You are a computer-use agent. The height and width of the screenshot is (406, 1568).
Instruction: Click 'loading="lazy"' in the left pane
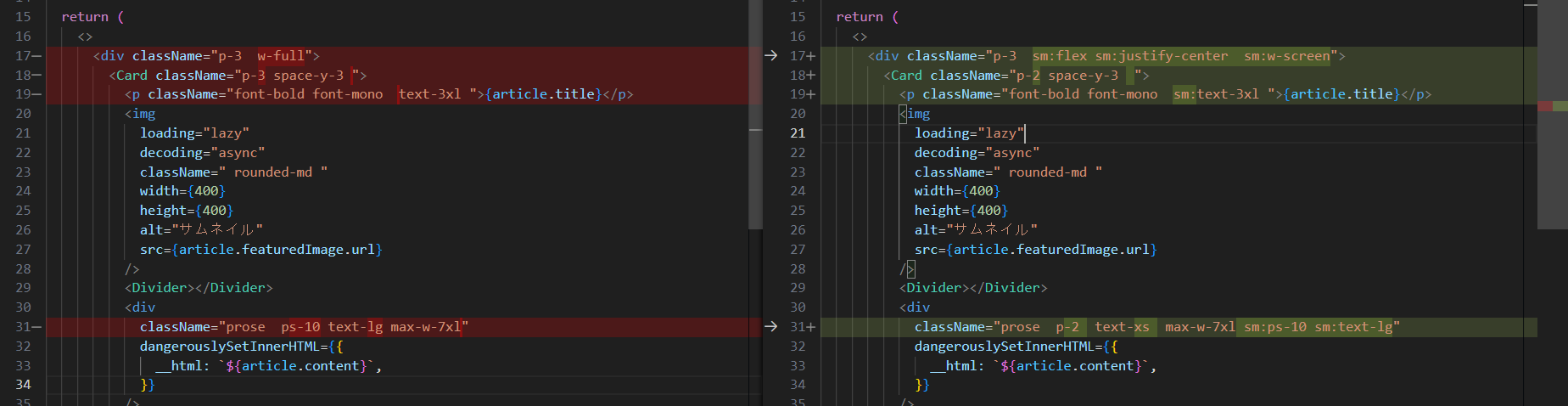pyautogui.click(x=194, y=133)
